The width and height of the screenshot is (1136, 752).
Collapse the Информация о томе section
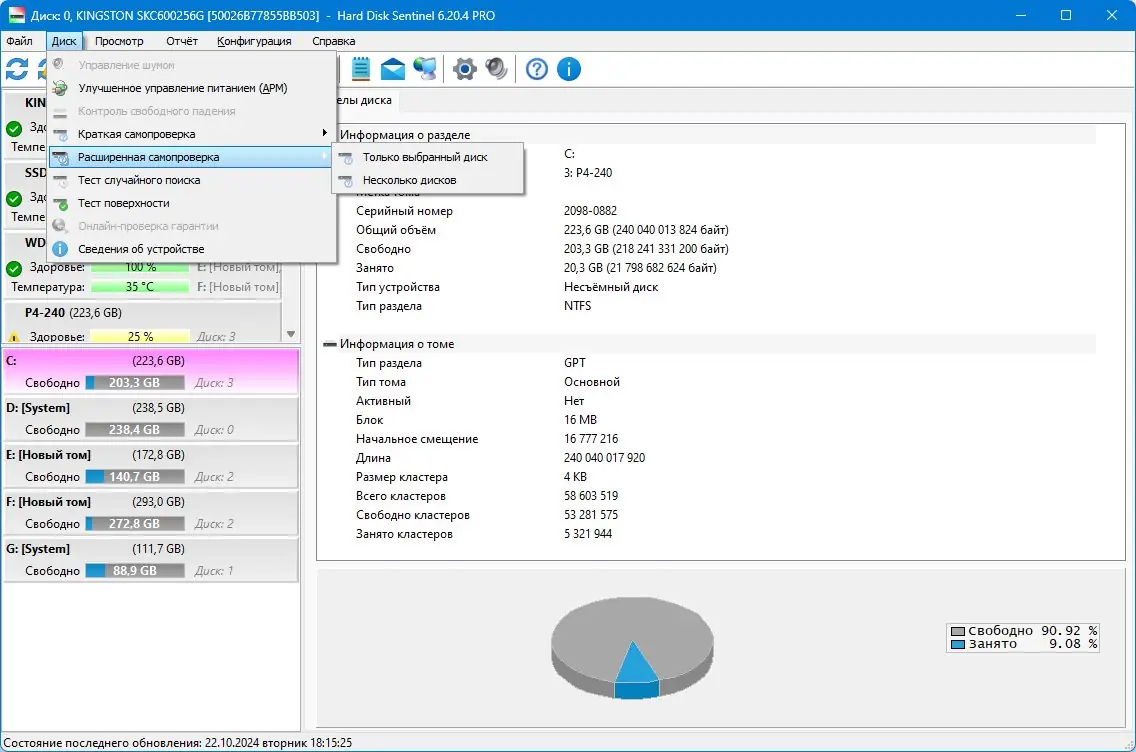[330, 344]
